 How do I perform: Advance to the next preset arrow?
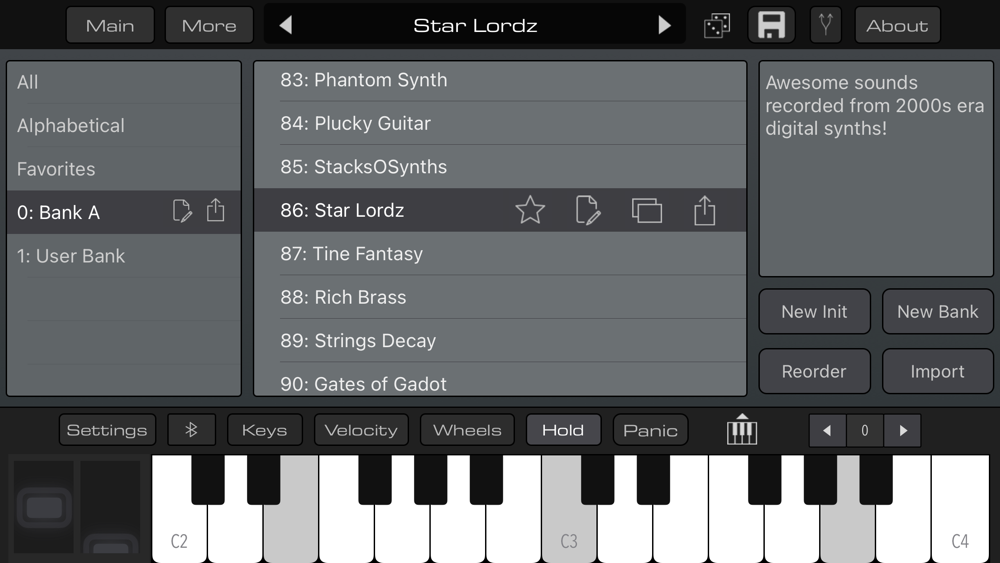coord(664,25)
